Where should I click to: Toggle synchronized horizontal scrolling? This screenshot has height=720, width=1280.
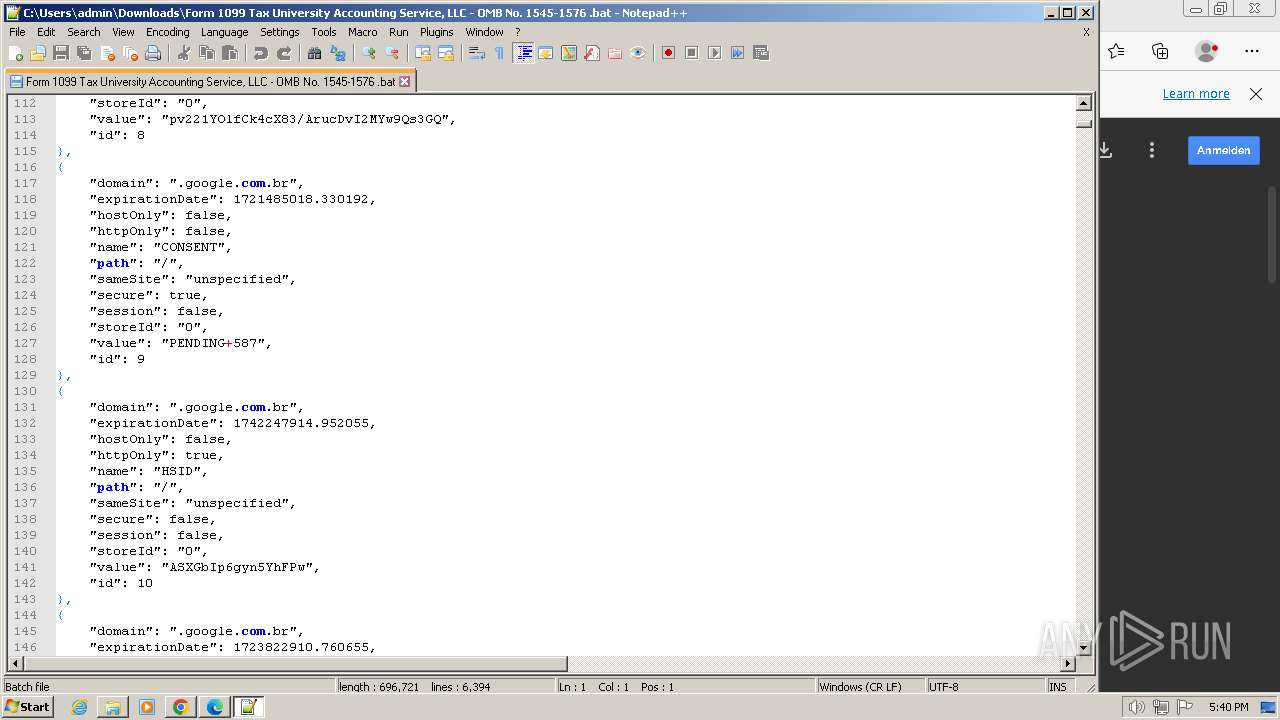pos(446,53)
